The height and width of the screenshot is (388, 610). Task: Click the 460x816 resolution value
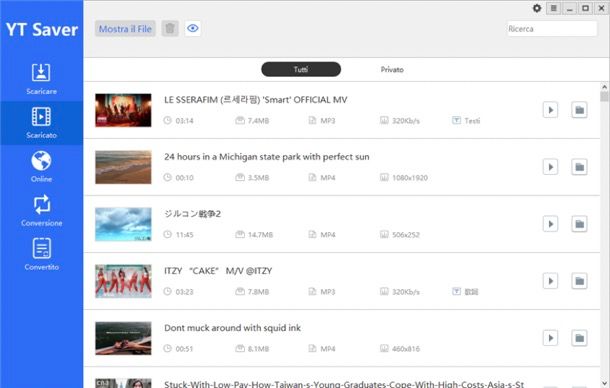coord(406,349)
